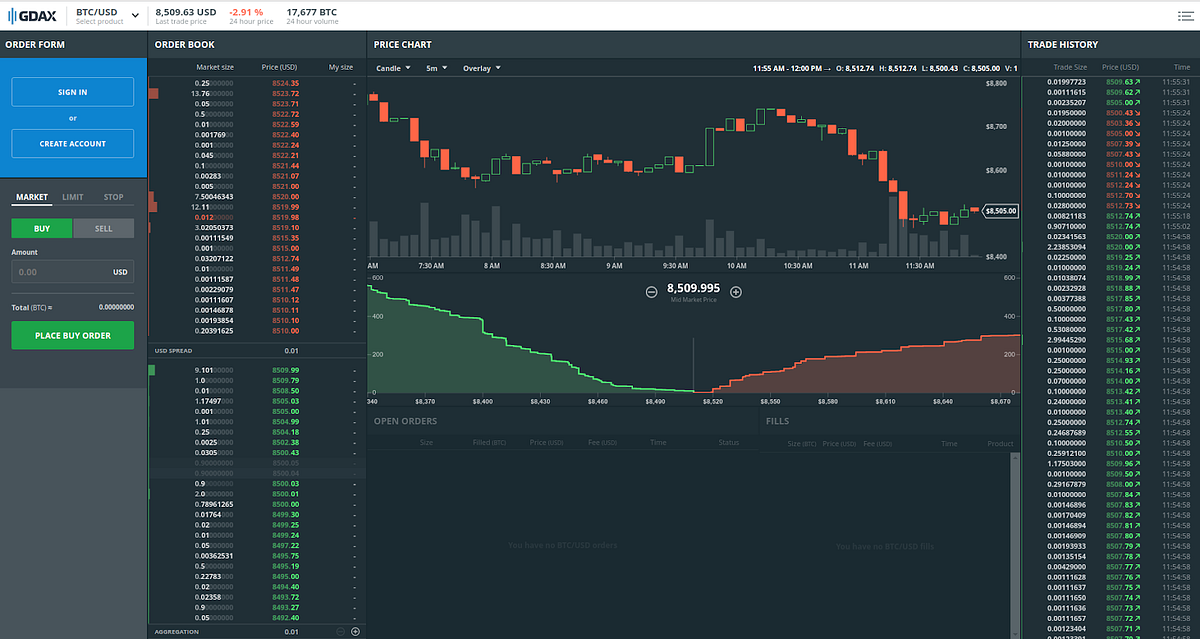The height and width of the screenshot is (639, 1200).
Task: Select the MARKET order tab
Action: coord(31,197)
